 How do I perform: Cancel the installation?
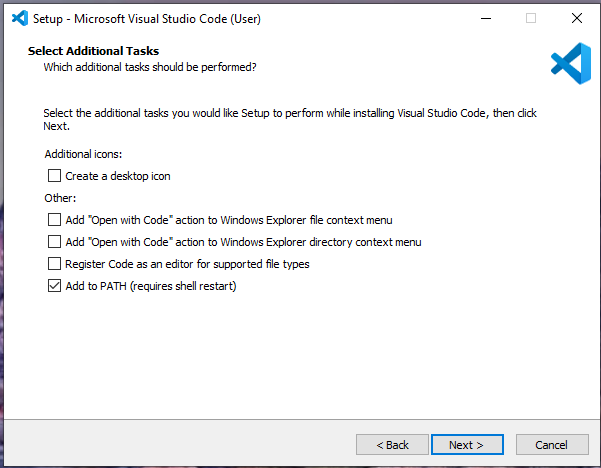551,445
